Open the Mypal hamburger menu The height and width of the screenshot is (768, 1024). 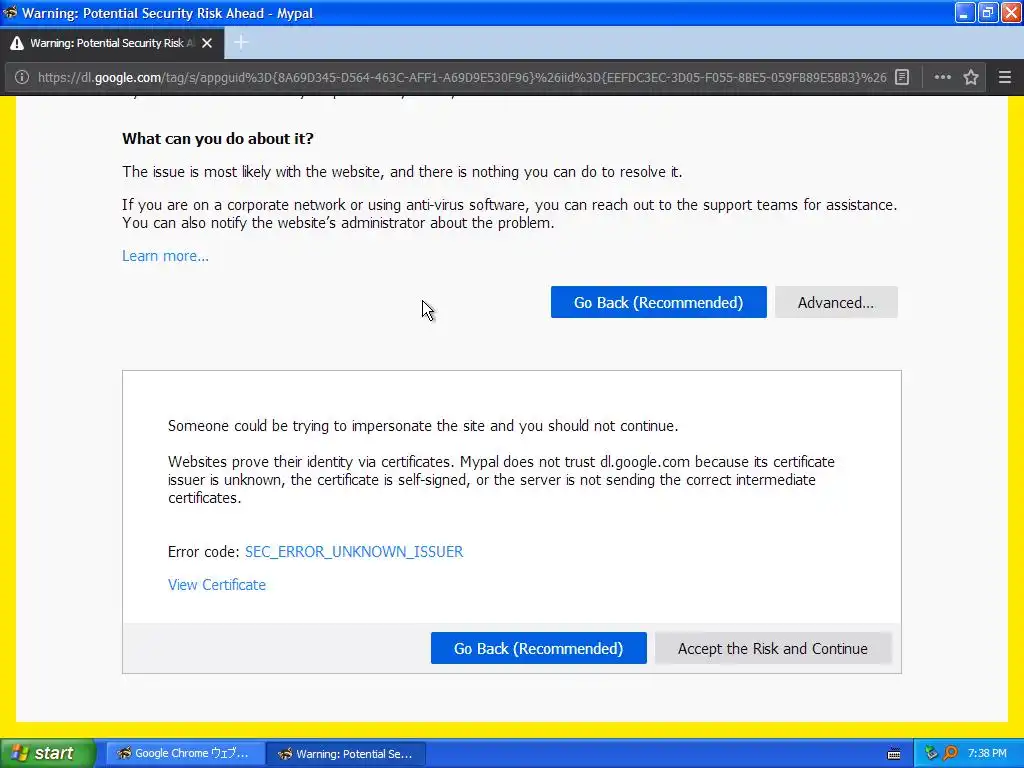tap(1005, 77)
